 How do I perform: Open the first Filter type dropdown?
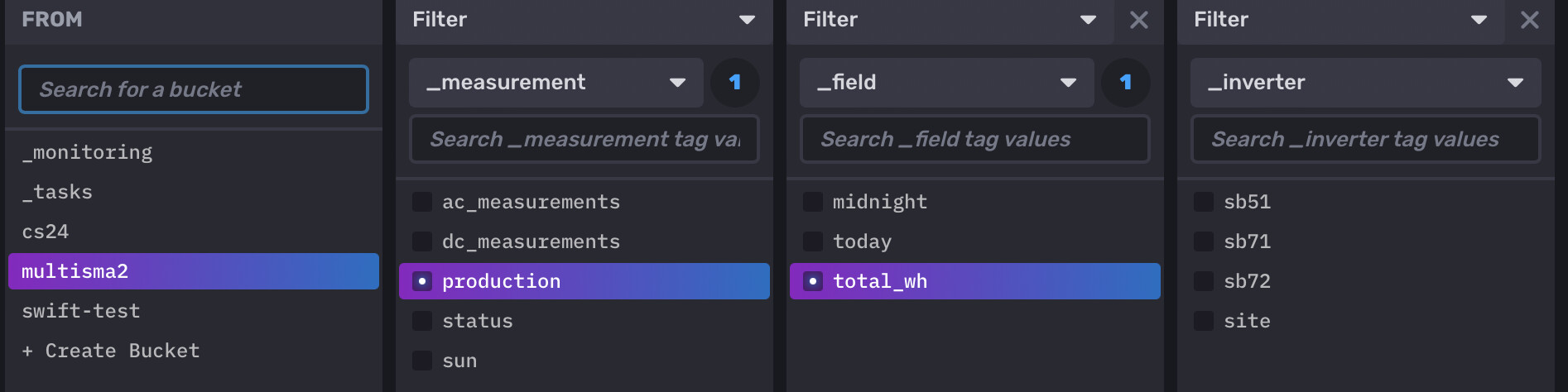tap(584, 20)
